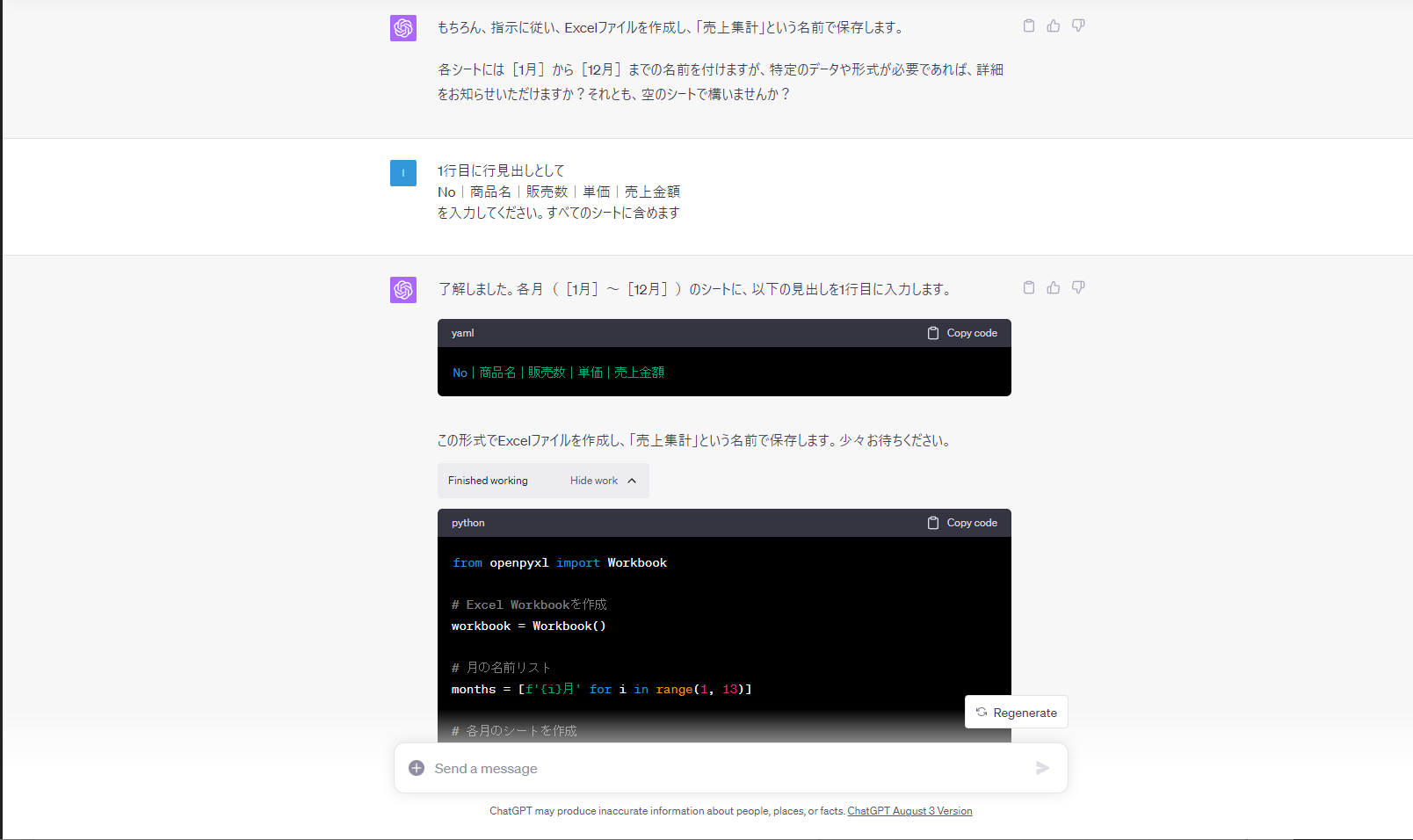
Task: Click the user avatar icon
Action: (402, 173)
